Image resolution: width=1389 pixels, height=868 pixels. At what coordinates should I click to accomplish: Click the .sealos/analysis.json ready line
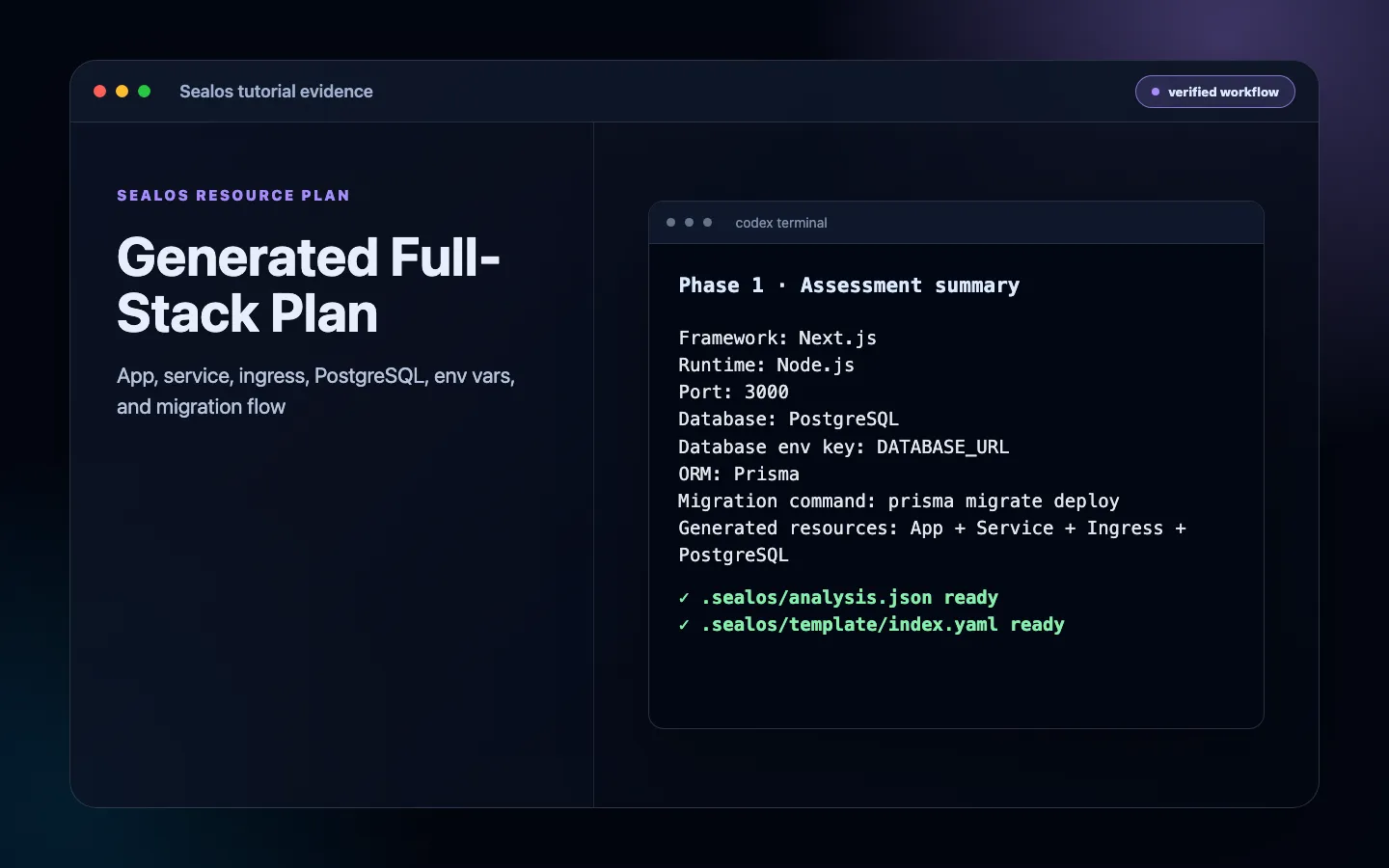(x=838, y=597)
